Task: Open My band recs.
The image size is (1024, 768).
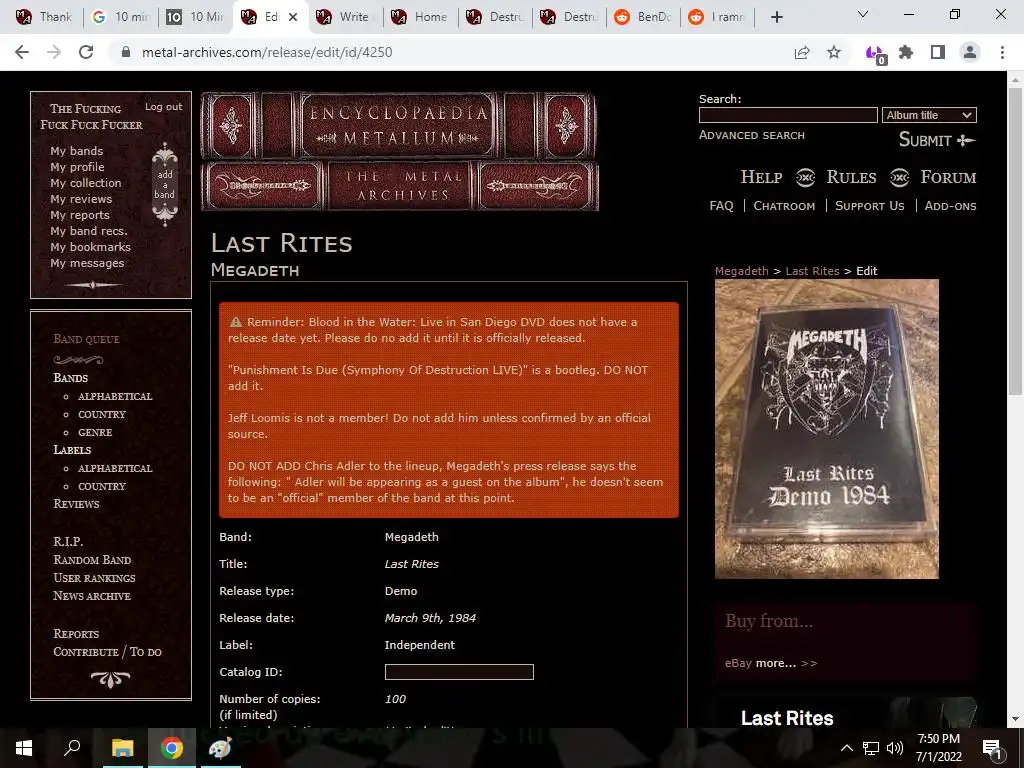Action: 89,231
